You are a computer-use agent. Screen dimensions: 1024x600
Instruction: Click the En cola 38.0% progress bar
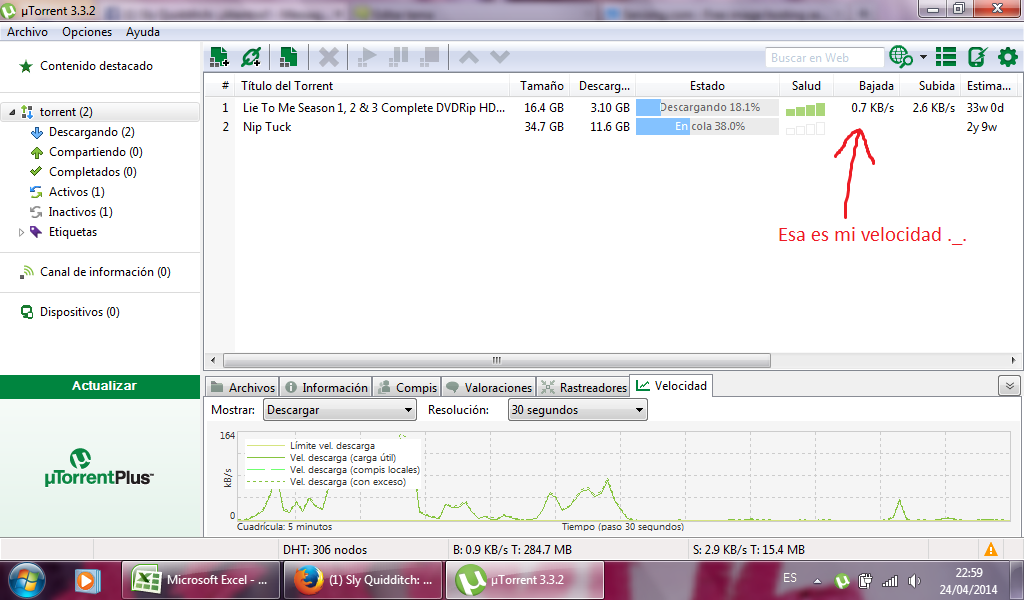pos(707,127)
